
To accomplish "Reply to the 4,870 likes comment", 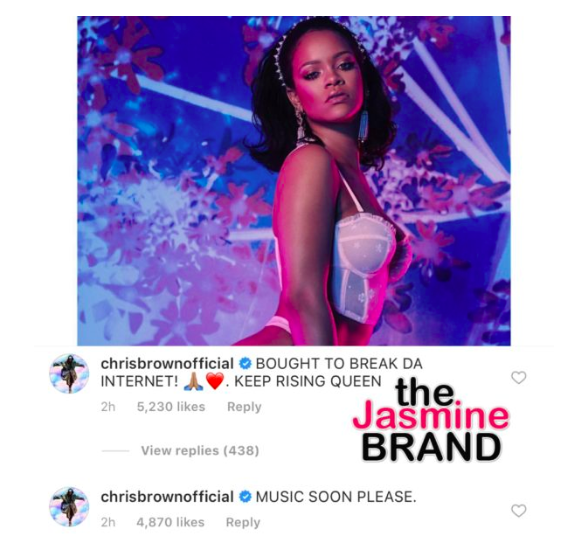I will (243, 522).
